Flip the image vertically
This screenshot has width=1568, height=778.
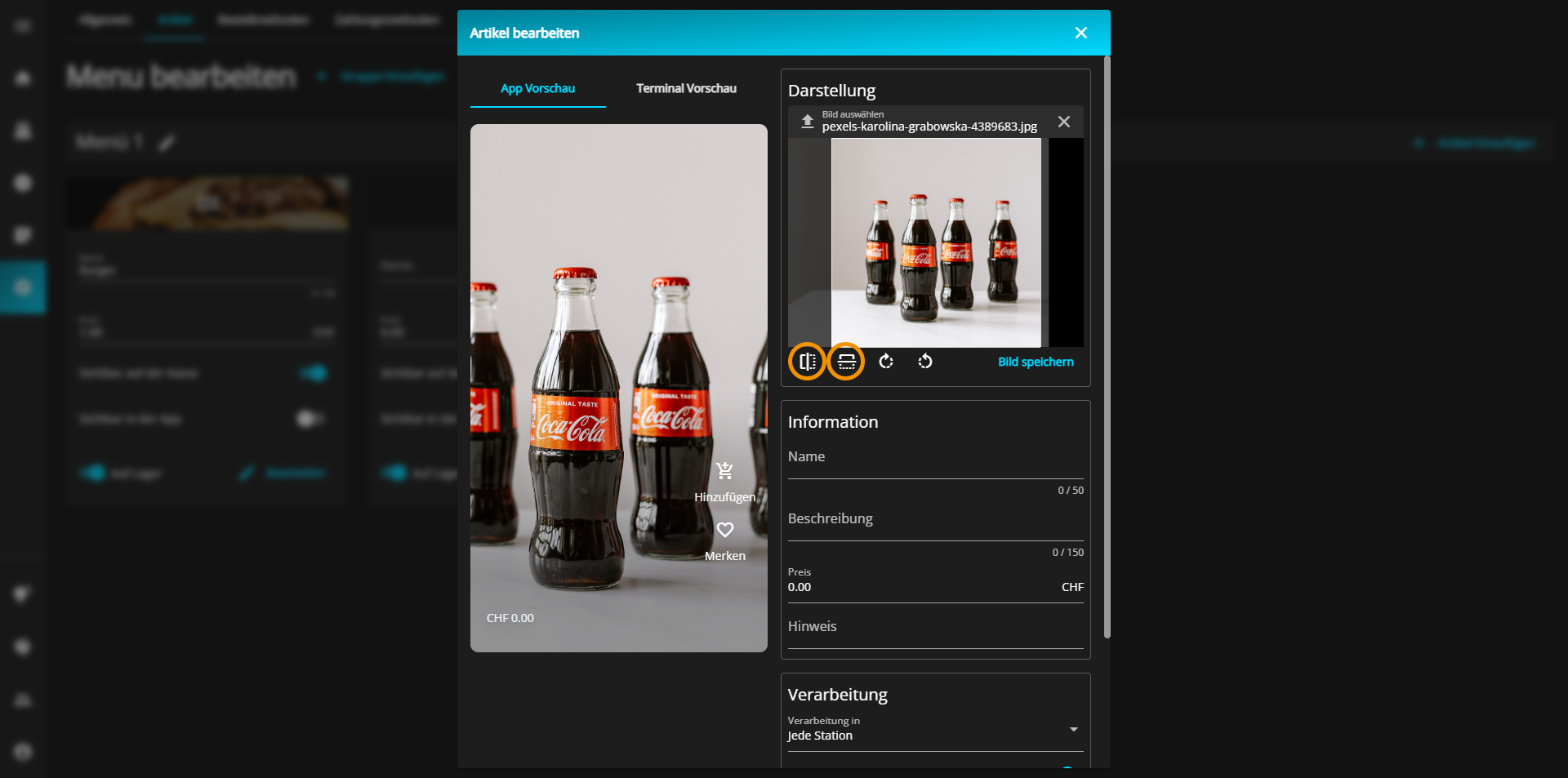tap(846, 362)
